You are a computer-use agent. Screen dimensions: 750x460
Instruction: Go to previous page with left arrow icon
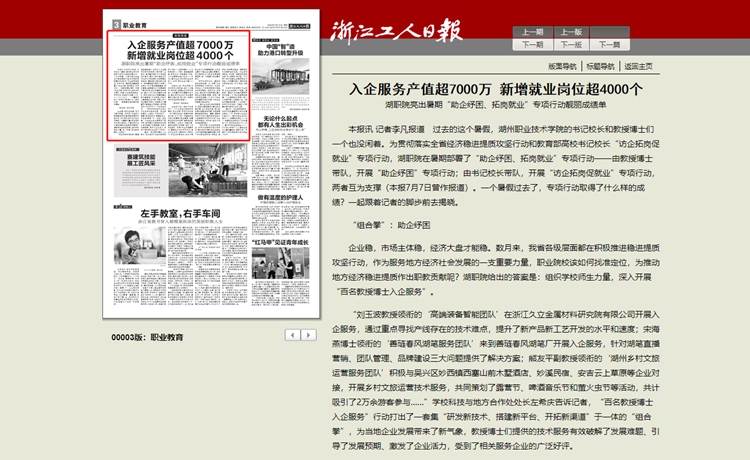click(x=292, y=335)
